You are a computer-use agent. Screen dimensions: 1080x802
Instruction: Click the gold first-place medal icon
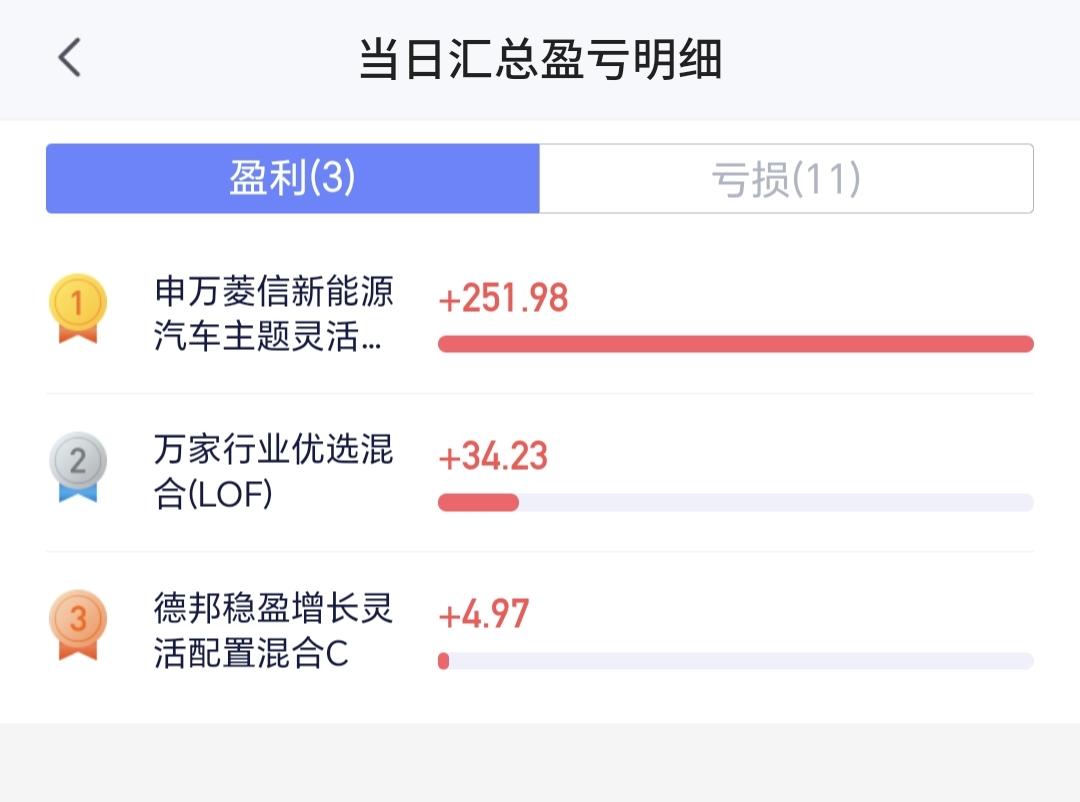(x=78, y=308)
